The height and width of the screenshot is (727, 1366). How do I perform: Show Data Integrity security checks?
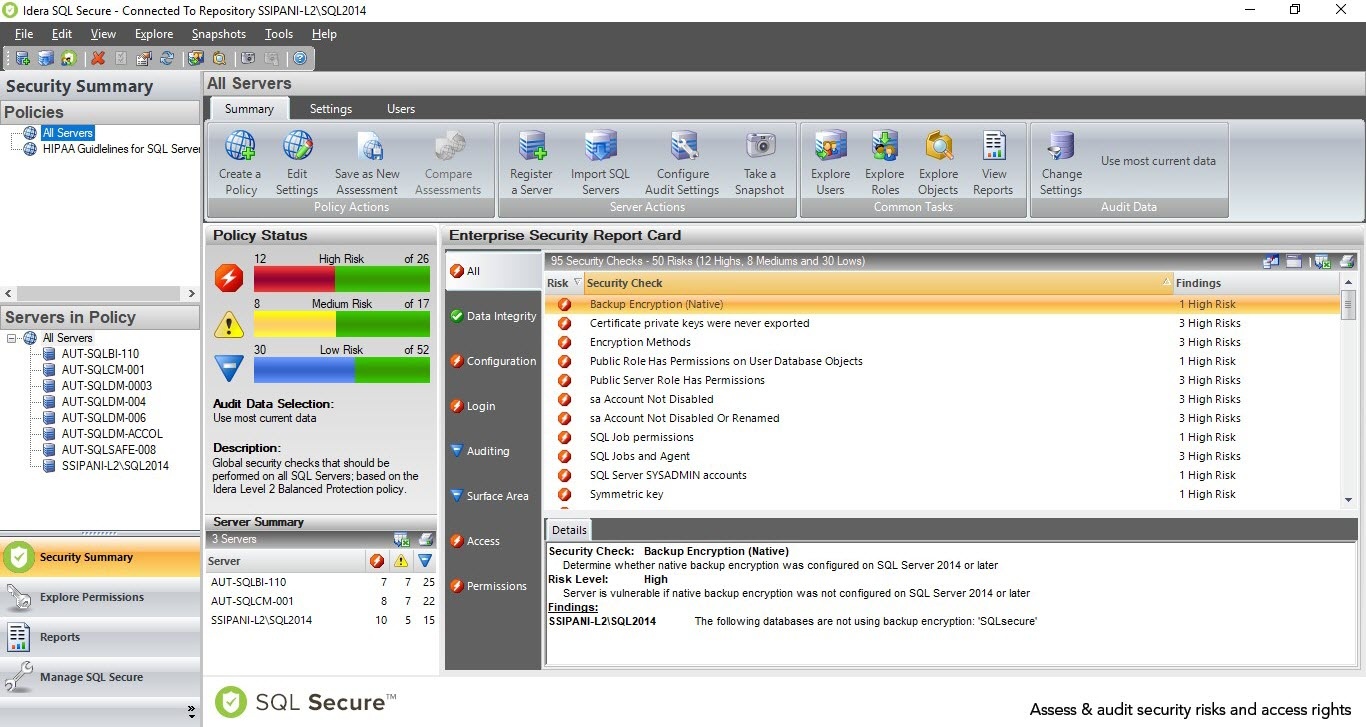493,316
